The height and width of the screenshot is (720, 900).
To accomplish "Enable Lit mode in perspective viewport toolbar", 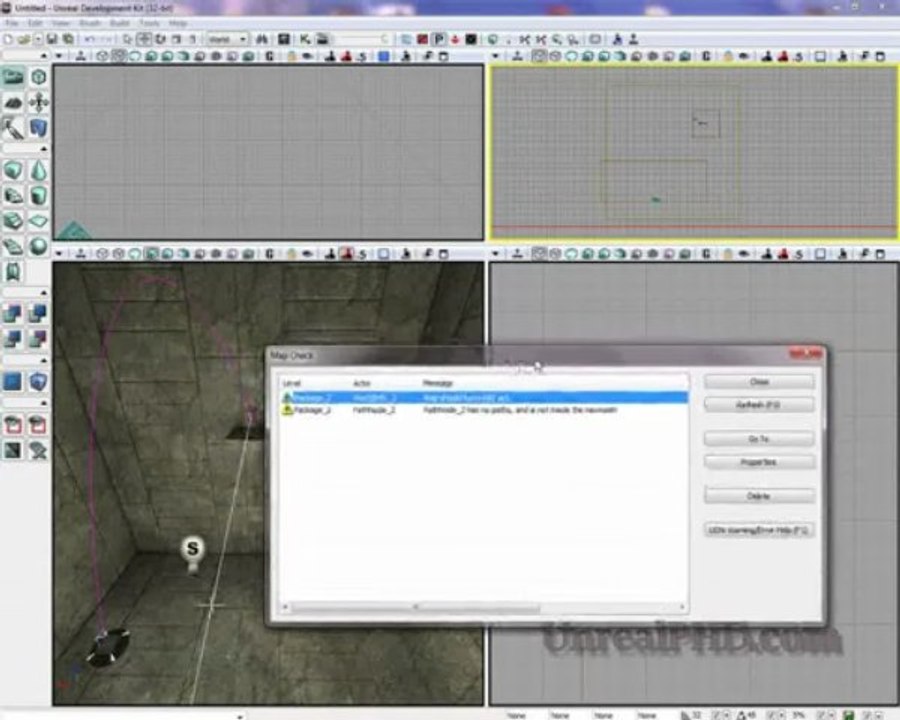I will click(152, 254).
